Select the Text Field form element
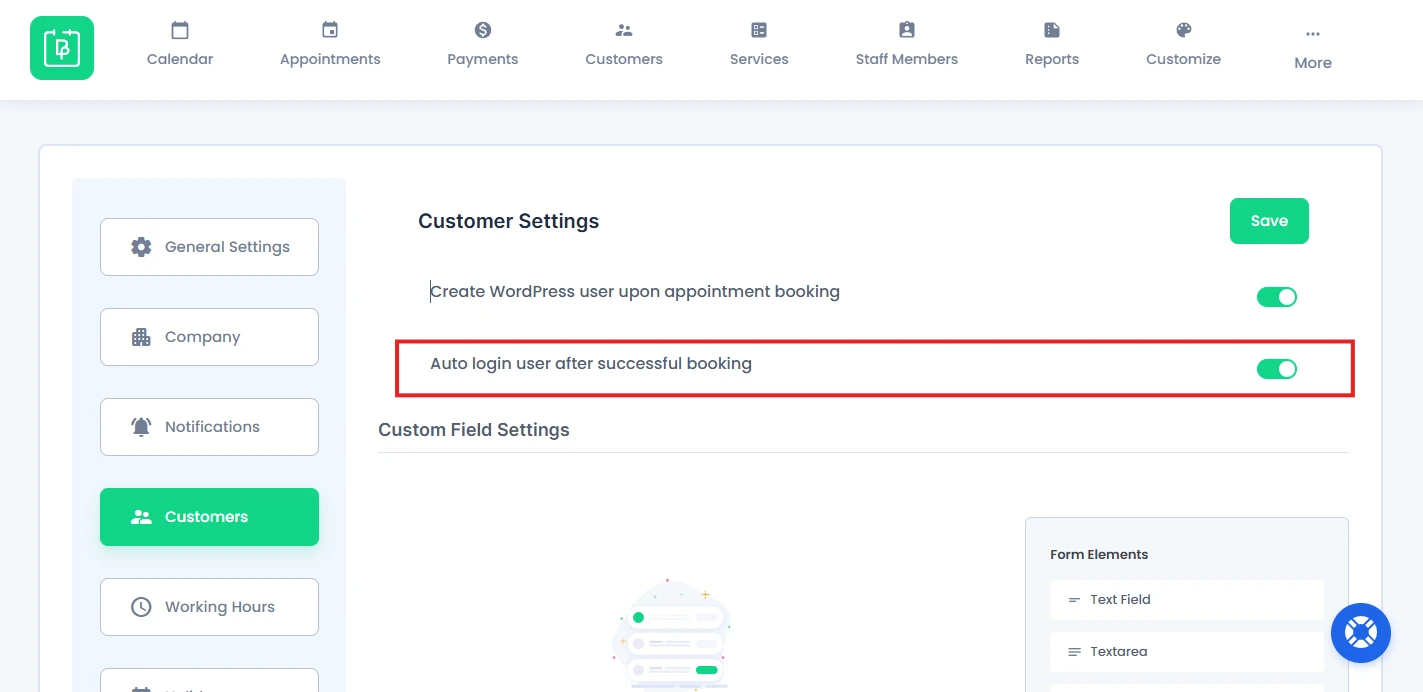Viewport: 1423px width, 692px height. coord(1187,600)
